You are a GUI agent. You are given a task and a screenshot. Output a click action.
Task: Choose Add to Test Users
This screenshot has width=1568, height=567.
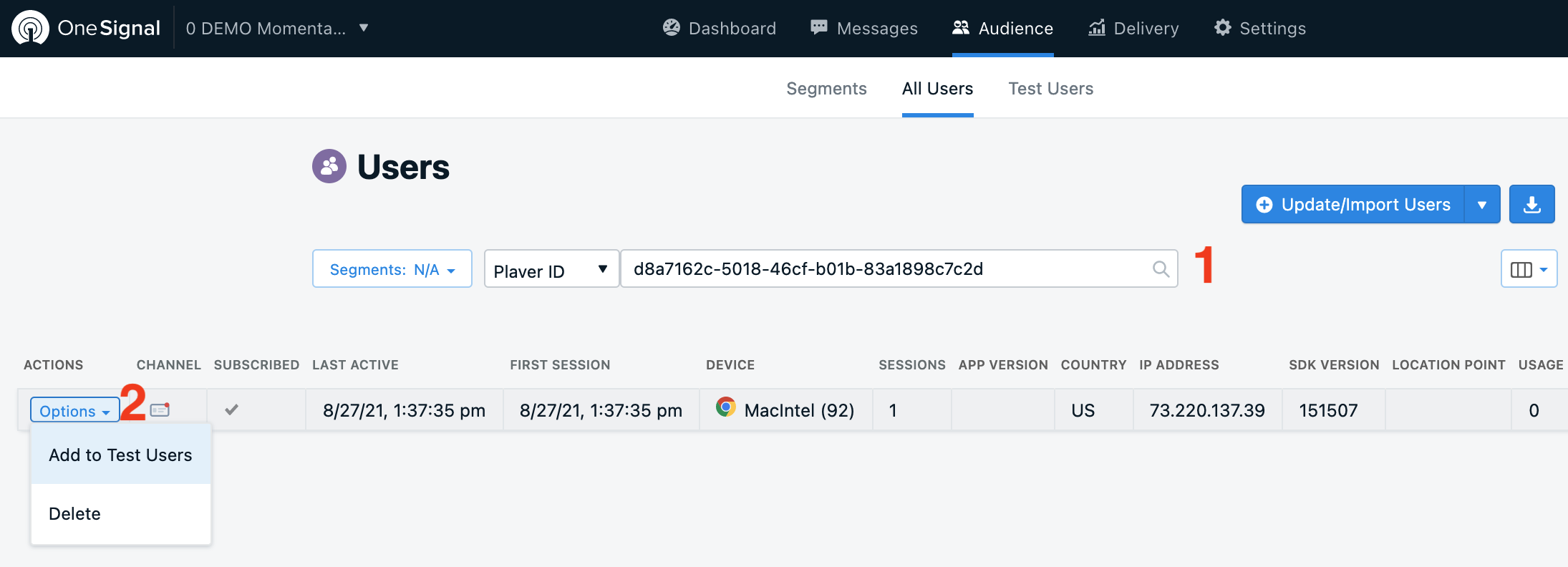pyautogui.click(x=121, y=455)
